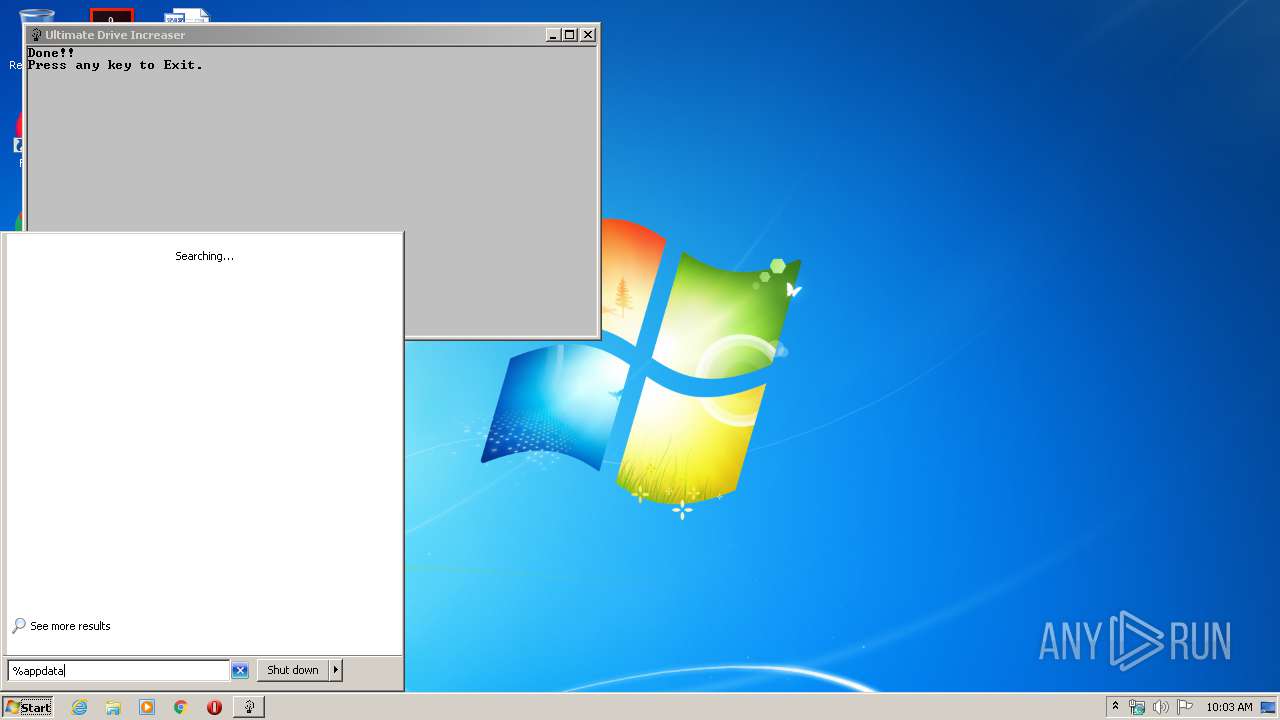Open the clock showing 10:03 AM
1280x720 pixels.
click(x=1229, y=707)
